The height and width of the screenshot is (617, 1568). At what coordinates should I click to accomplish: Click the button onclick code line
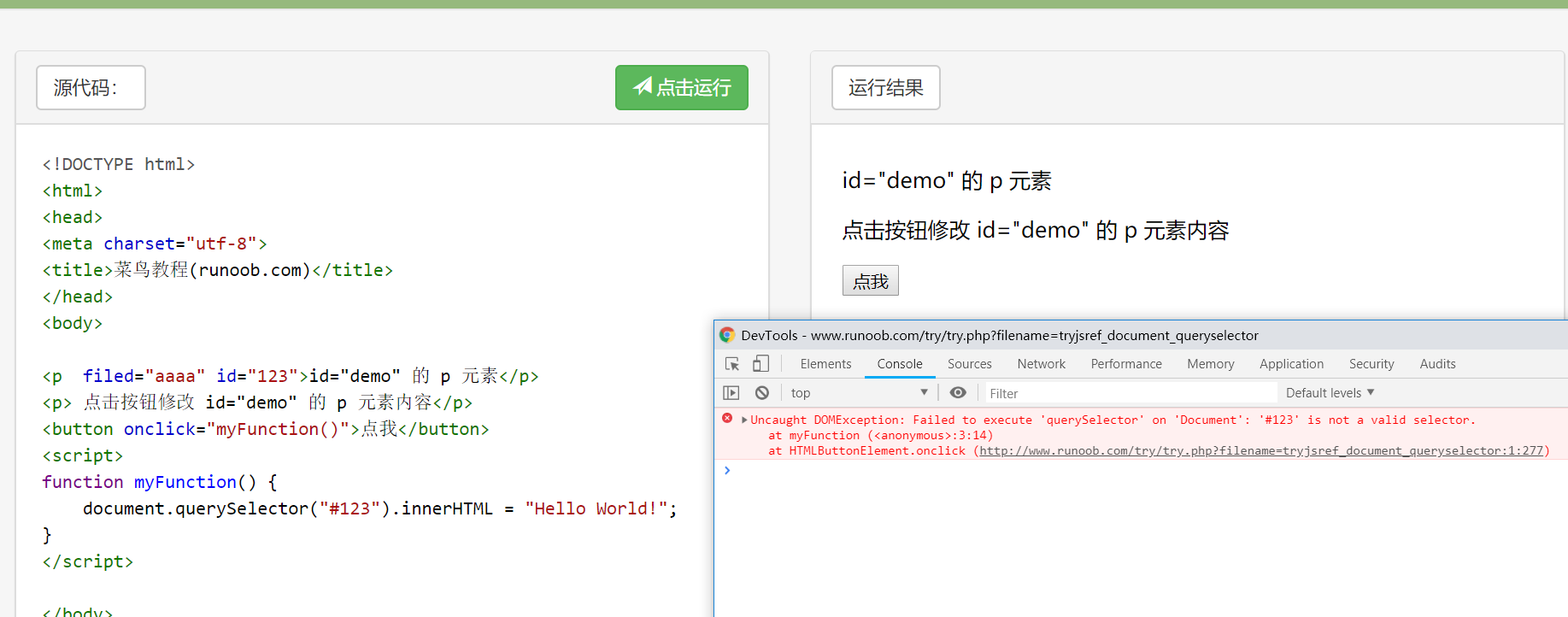coord(266,429)
